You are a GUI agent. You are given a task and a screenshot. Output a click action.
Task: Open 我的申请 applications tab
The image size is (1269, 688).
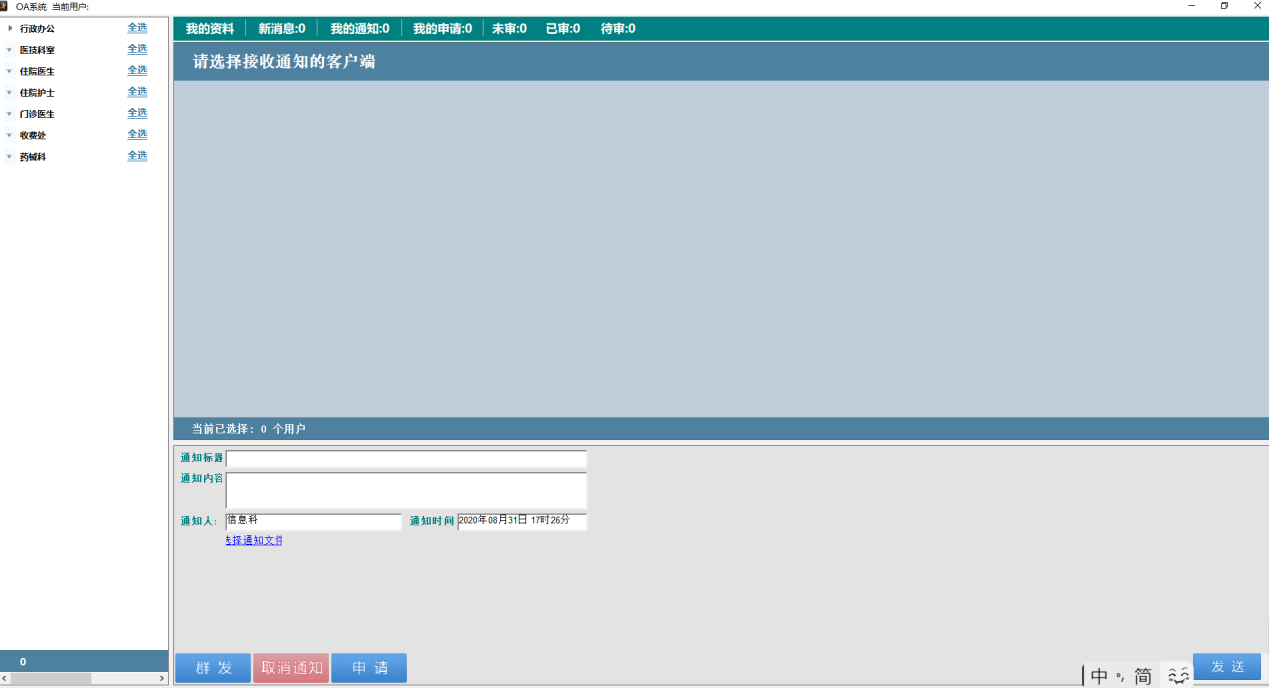coord(442,29)
